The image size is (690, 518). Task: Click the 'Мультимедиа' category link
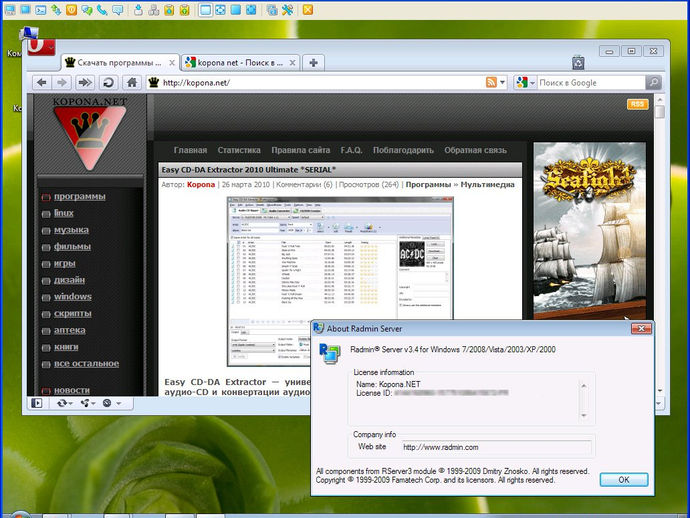487,184
